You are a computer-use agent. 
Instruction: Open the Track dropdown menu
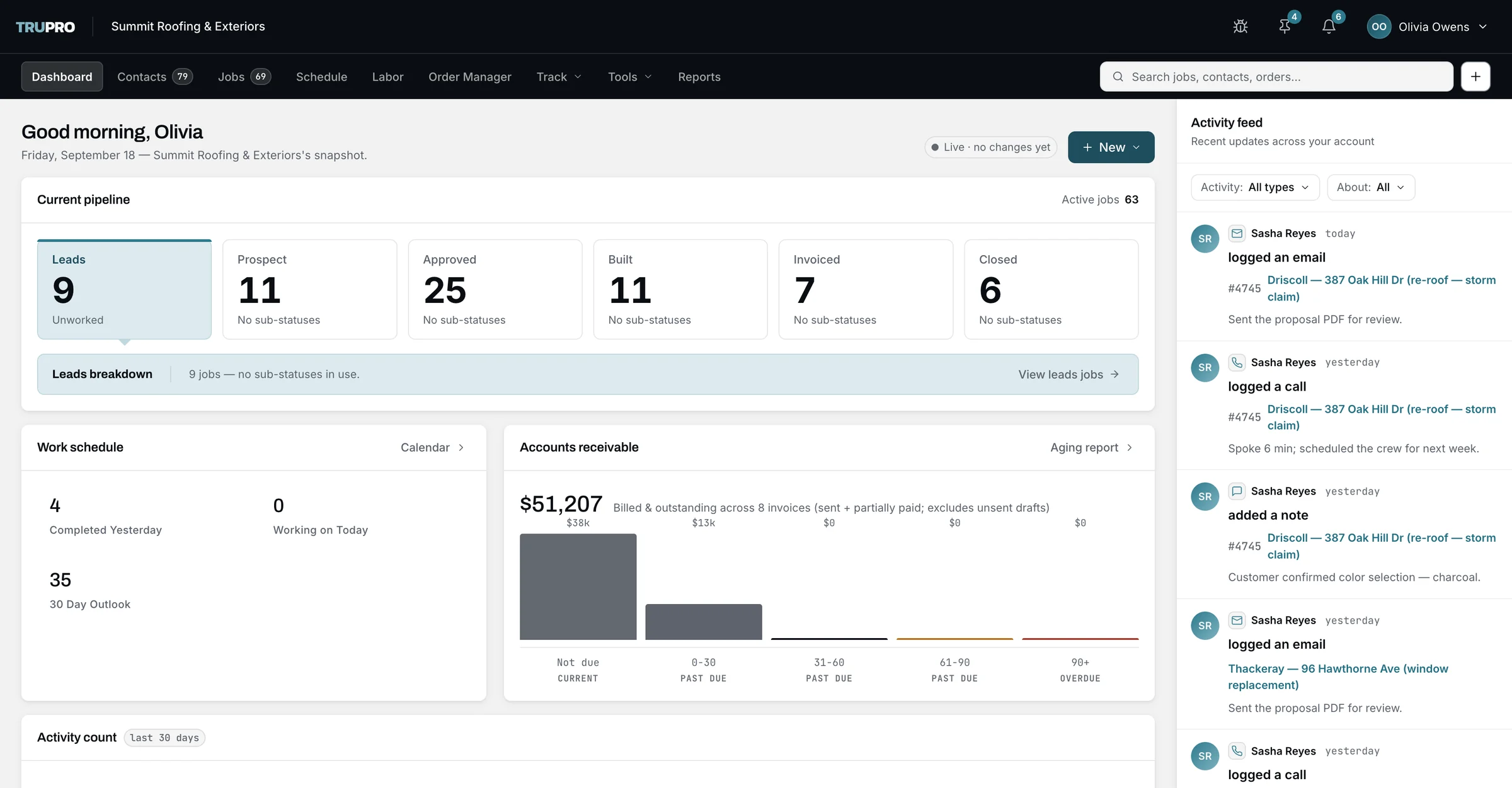pyautogui.click(x=559, y=76)
